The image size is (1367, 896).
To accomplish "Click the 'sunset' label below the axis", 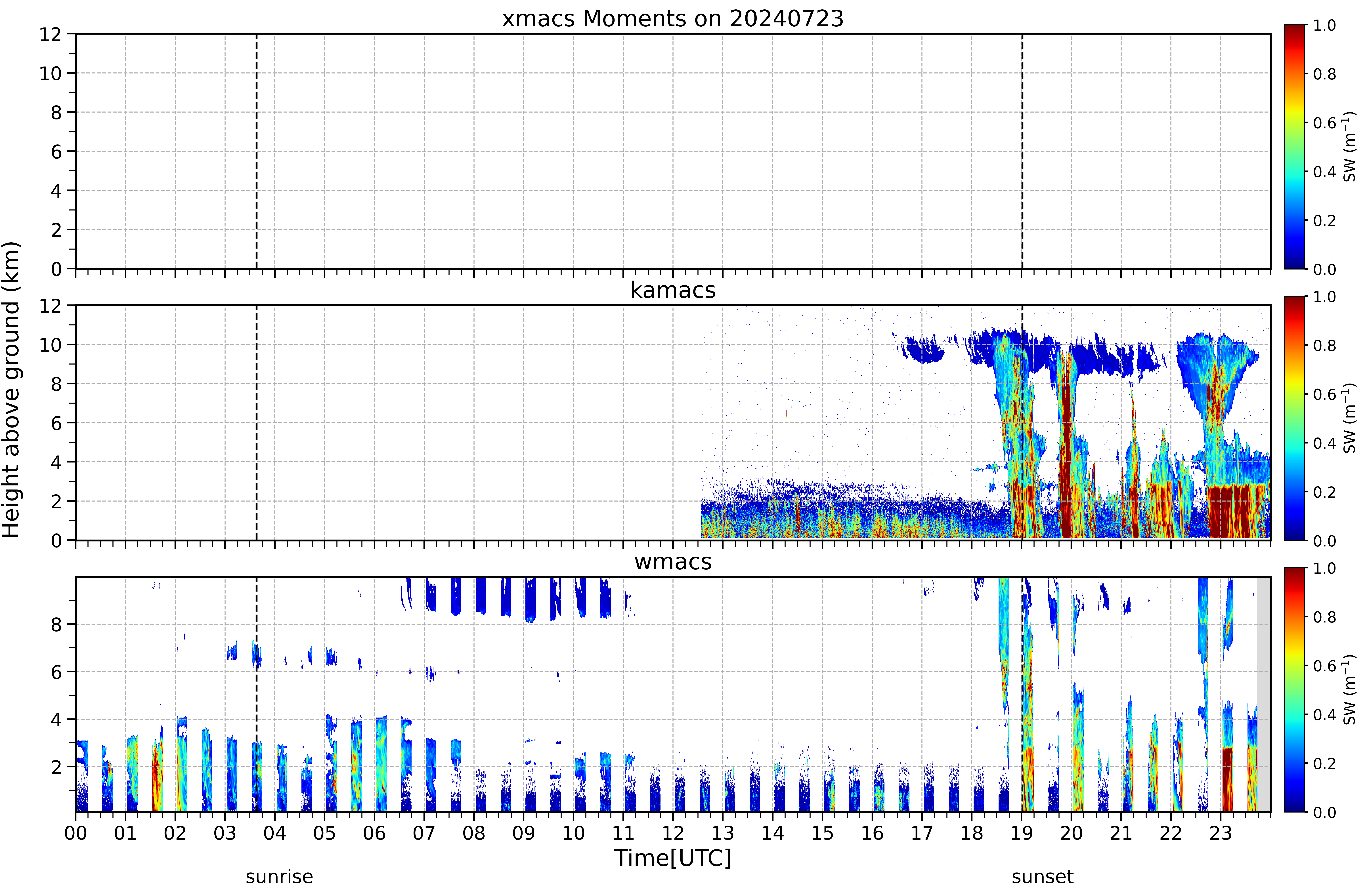I will pos(1043,877).
